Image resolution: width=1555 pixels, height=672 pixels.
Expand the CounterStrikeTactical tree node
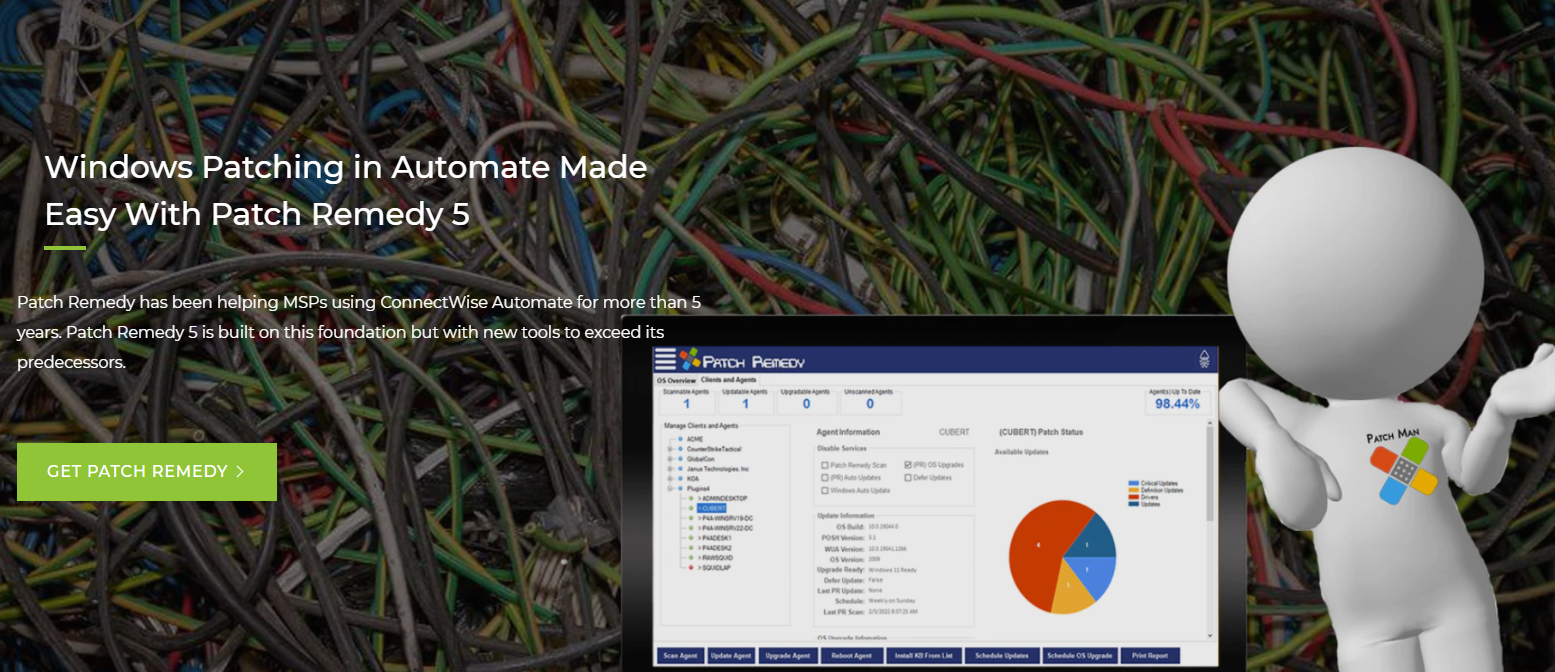(669, 449)
